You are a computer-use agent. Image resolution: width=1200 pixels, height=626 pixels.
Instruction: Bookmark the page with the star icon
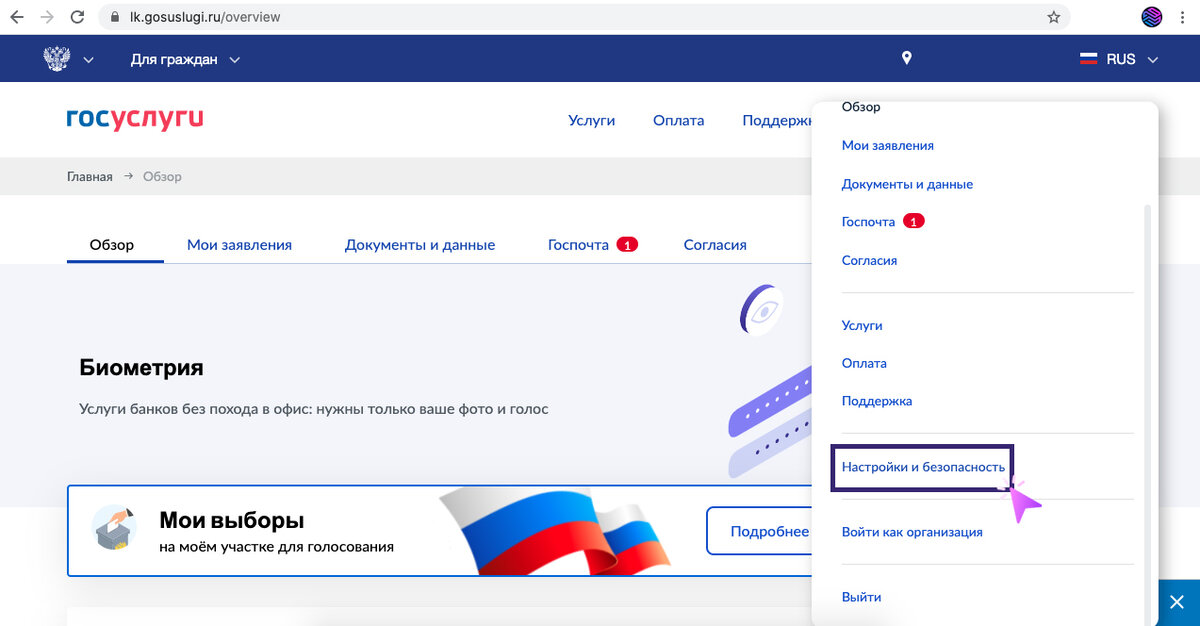click(x=1053, y=17)
